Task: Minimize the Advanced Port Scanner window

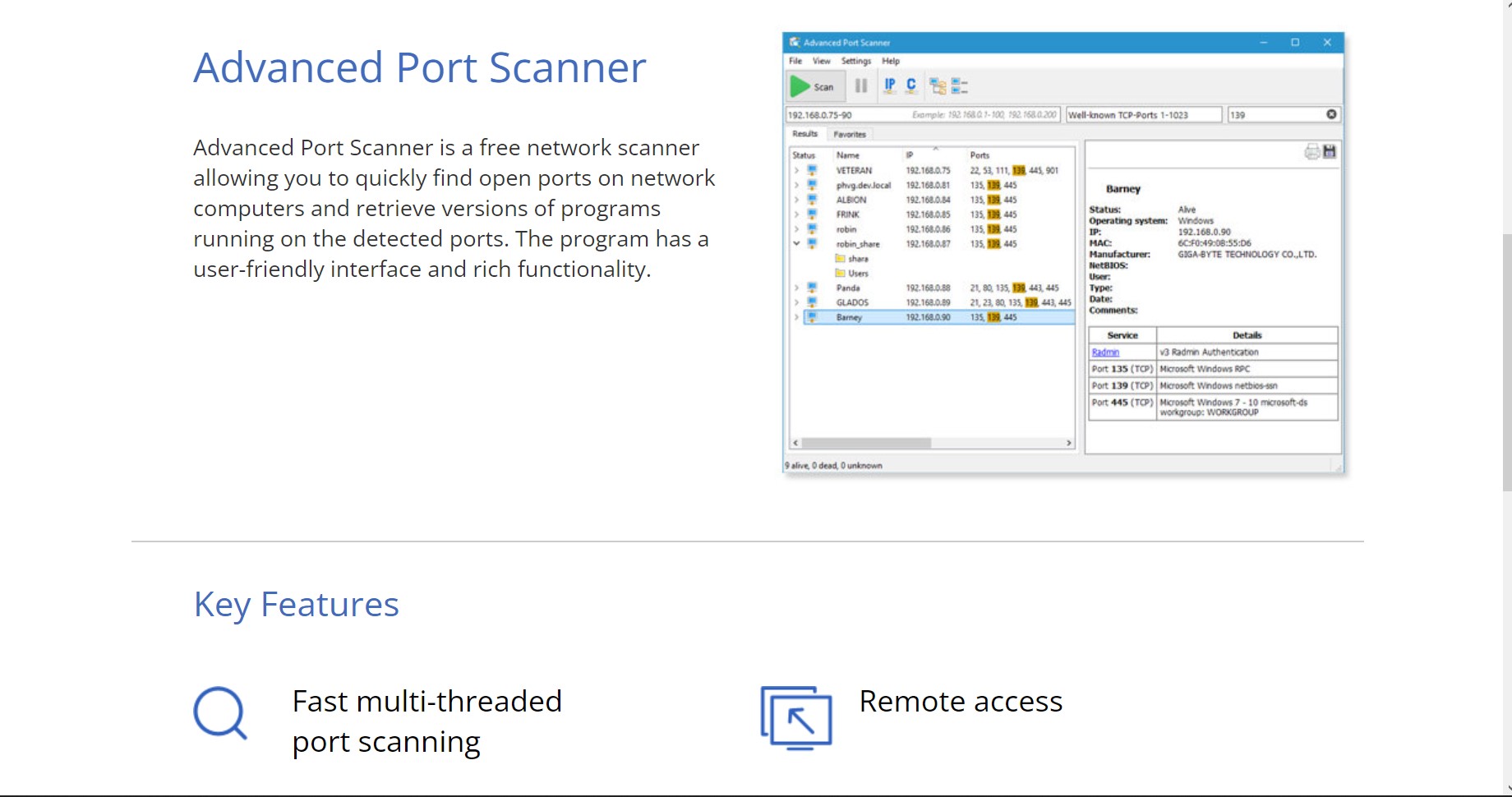Action: coord(1264,42)
